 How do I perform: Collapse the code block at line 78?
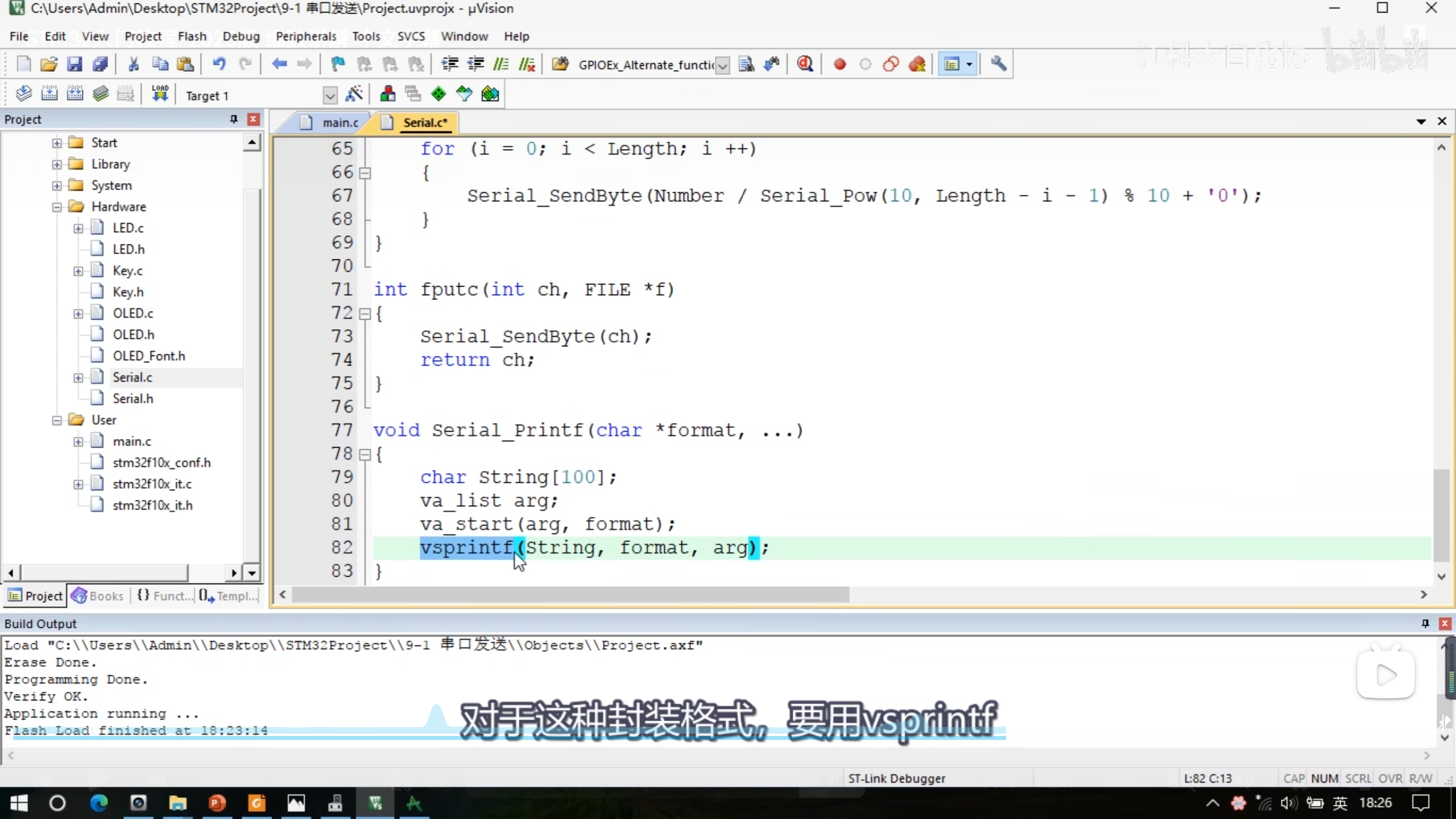point(365,454)
